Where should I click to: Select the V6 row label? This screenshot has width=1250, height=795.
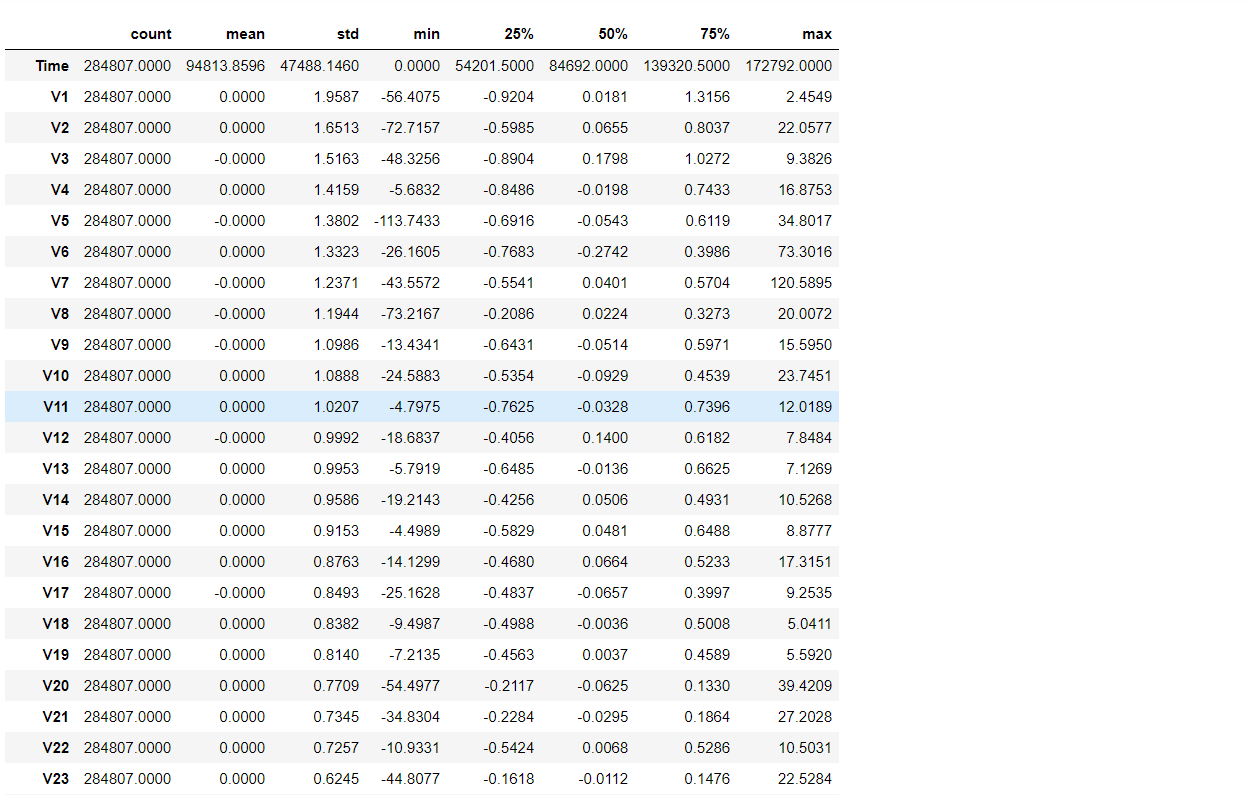pos(60,252)
